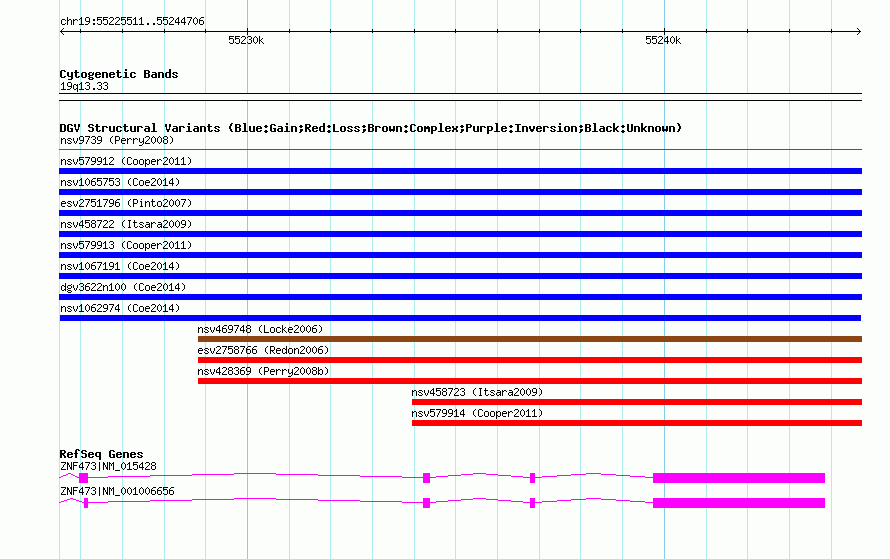
Task: Select the nsv458722 (Itsara2009) blue gain bar
Action: click(x=460, y=234)
